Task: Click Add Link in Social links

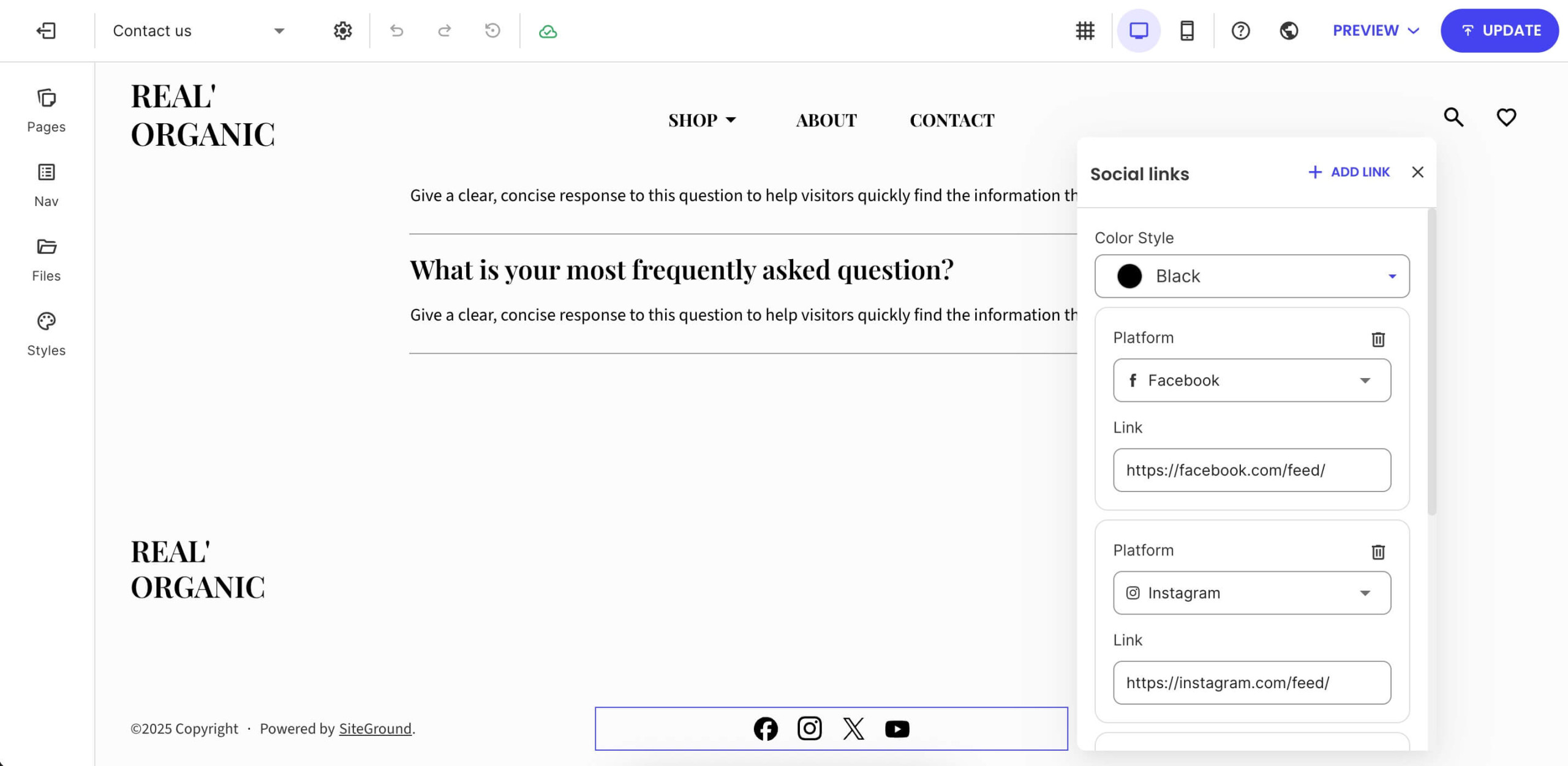Action: click(x=1349, y=172)
